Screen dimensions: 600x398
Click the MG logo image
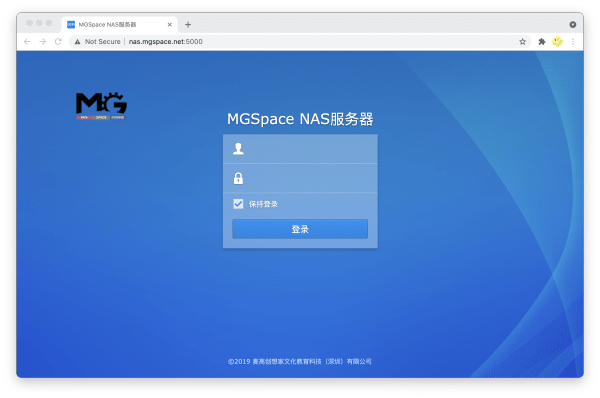[x=101, y=106]
